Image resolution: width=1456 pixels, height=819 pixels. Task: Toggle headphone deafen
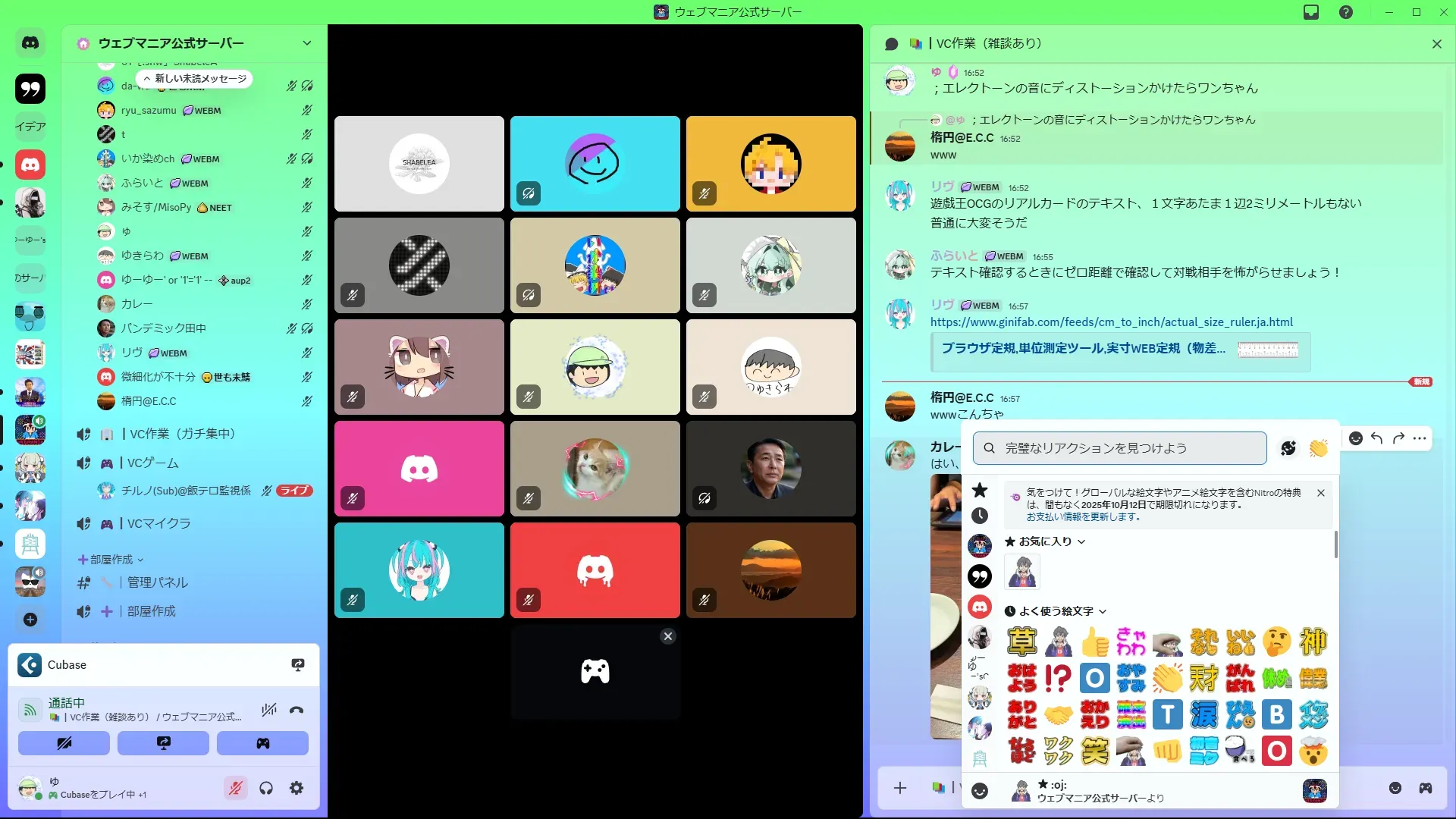click(x=266, y=789)
